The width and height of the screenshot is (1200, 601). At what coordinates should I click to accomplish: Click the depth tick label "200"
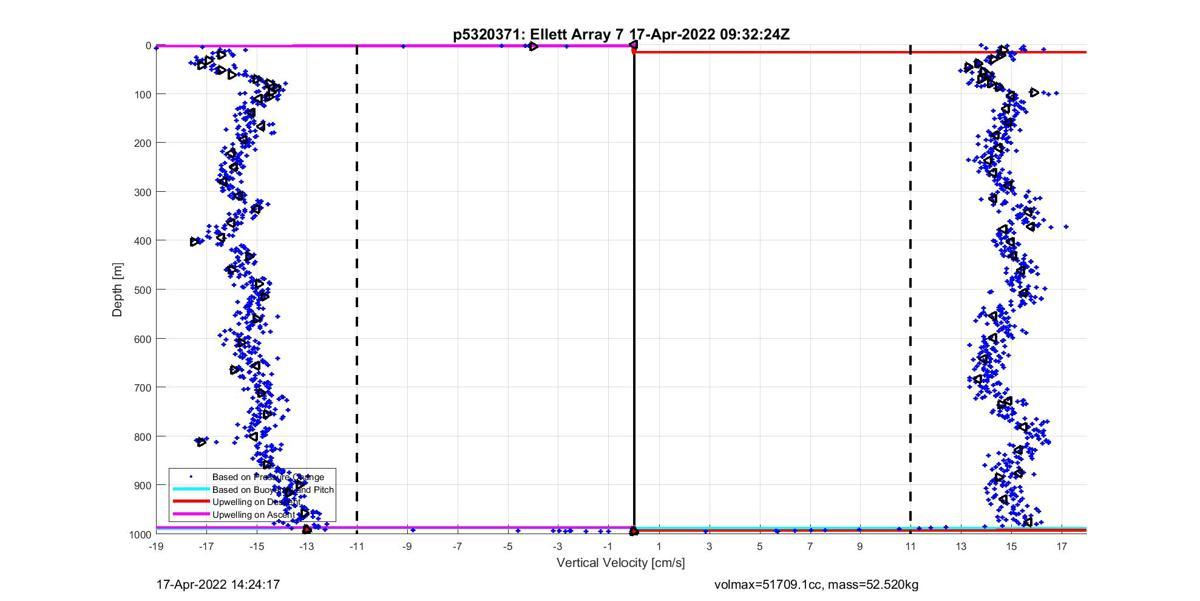[142, 144]
